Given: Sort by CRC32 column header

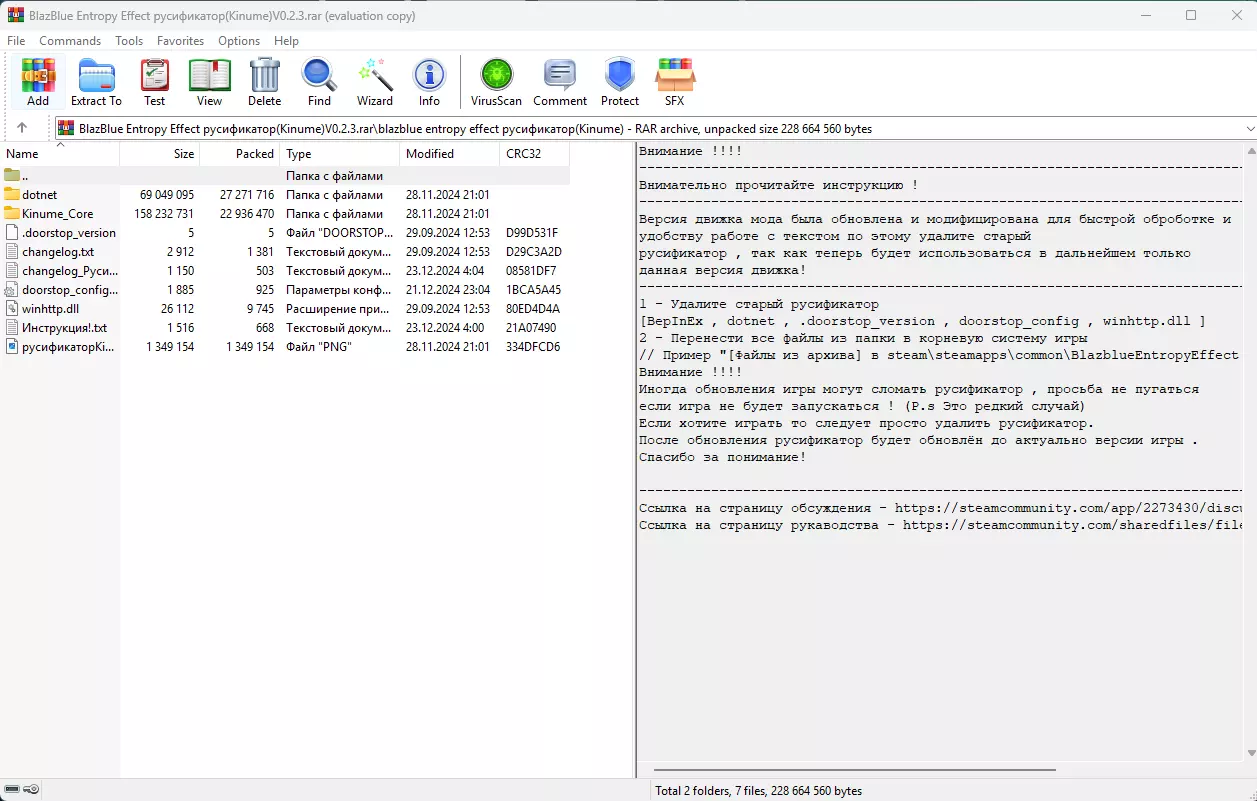Looking at the screenshot, I should 535,154.
